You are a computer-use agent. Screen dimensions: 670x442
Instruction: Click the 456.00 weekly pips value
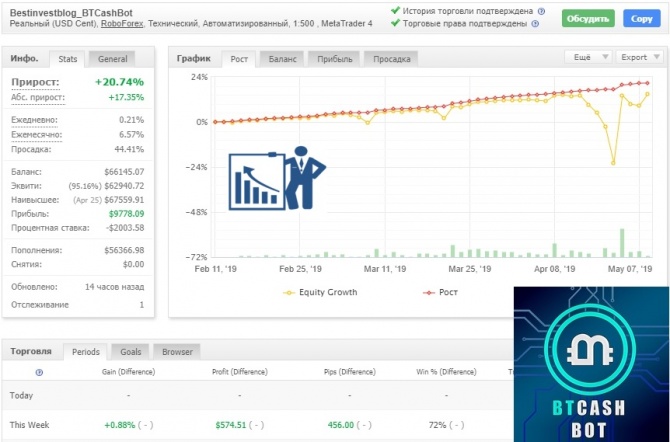pos(341,425)
